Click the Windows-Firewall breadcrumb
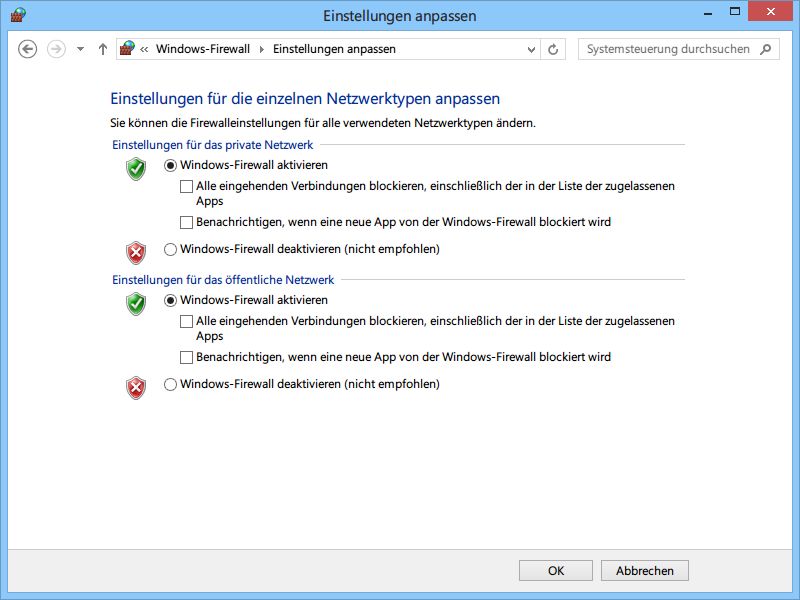The height and width of the screenshot is (600, 800). [x=203, y=49]
